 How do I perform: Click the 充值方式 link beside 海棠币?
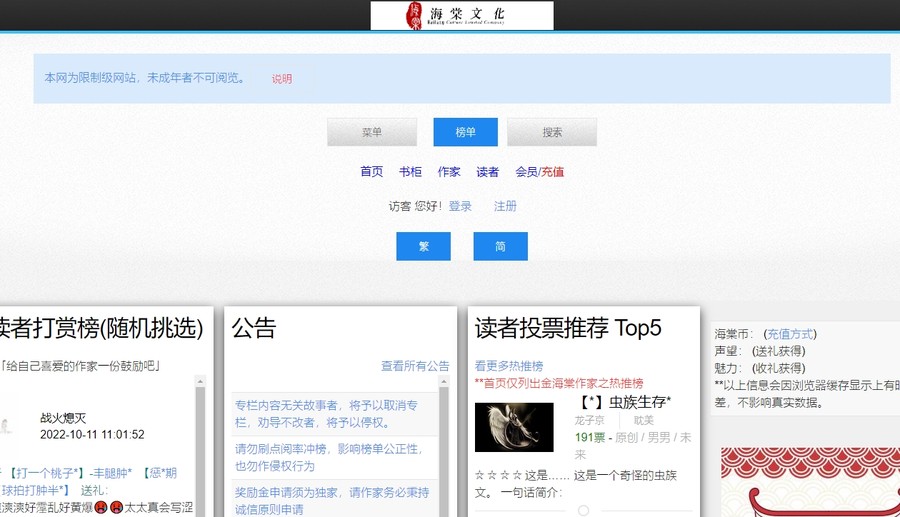[x=790, y=334]
